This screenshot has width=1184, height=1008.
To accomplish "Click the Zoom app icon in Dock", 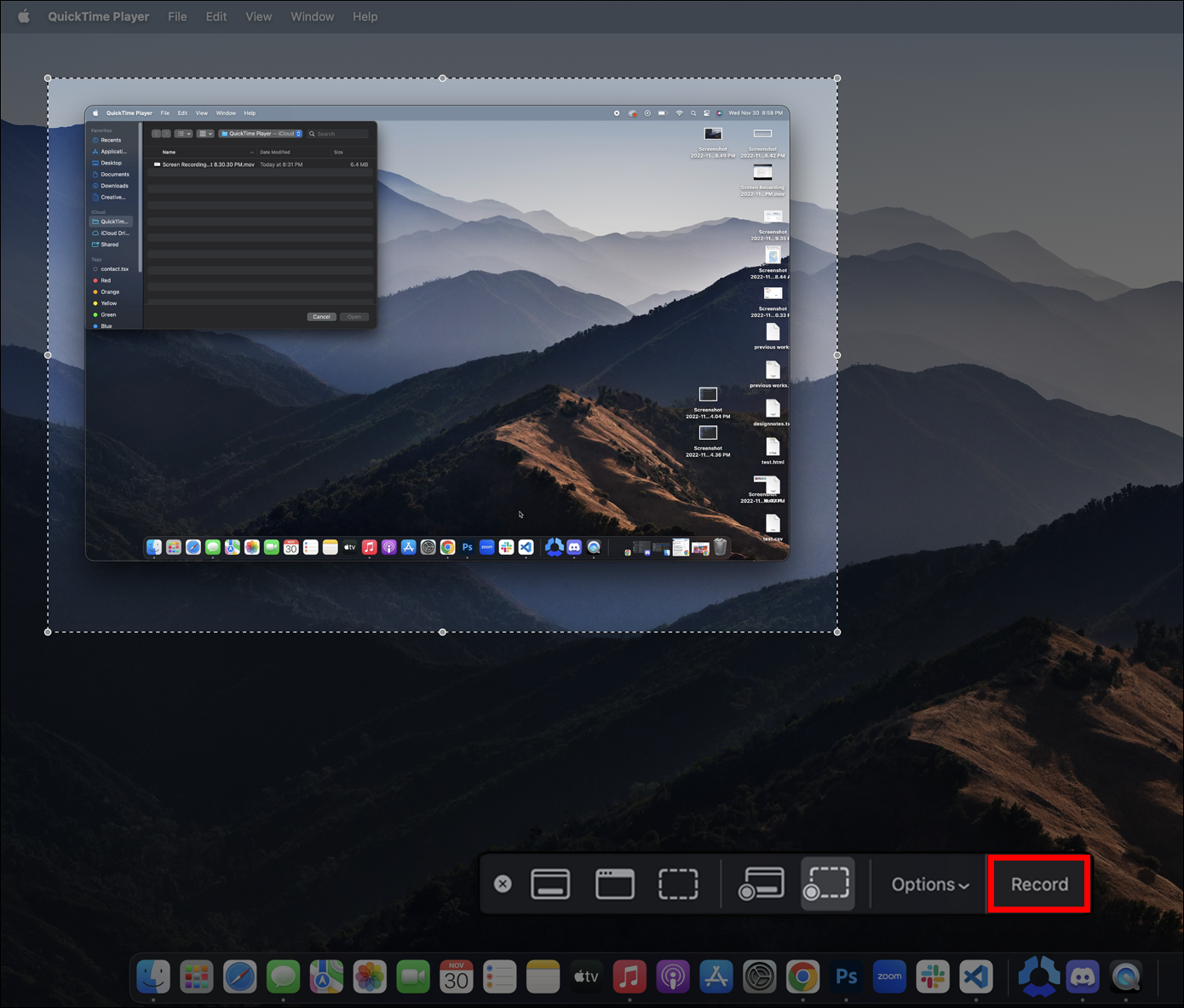I will click(x=889, y=976).
